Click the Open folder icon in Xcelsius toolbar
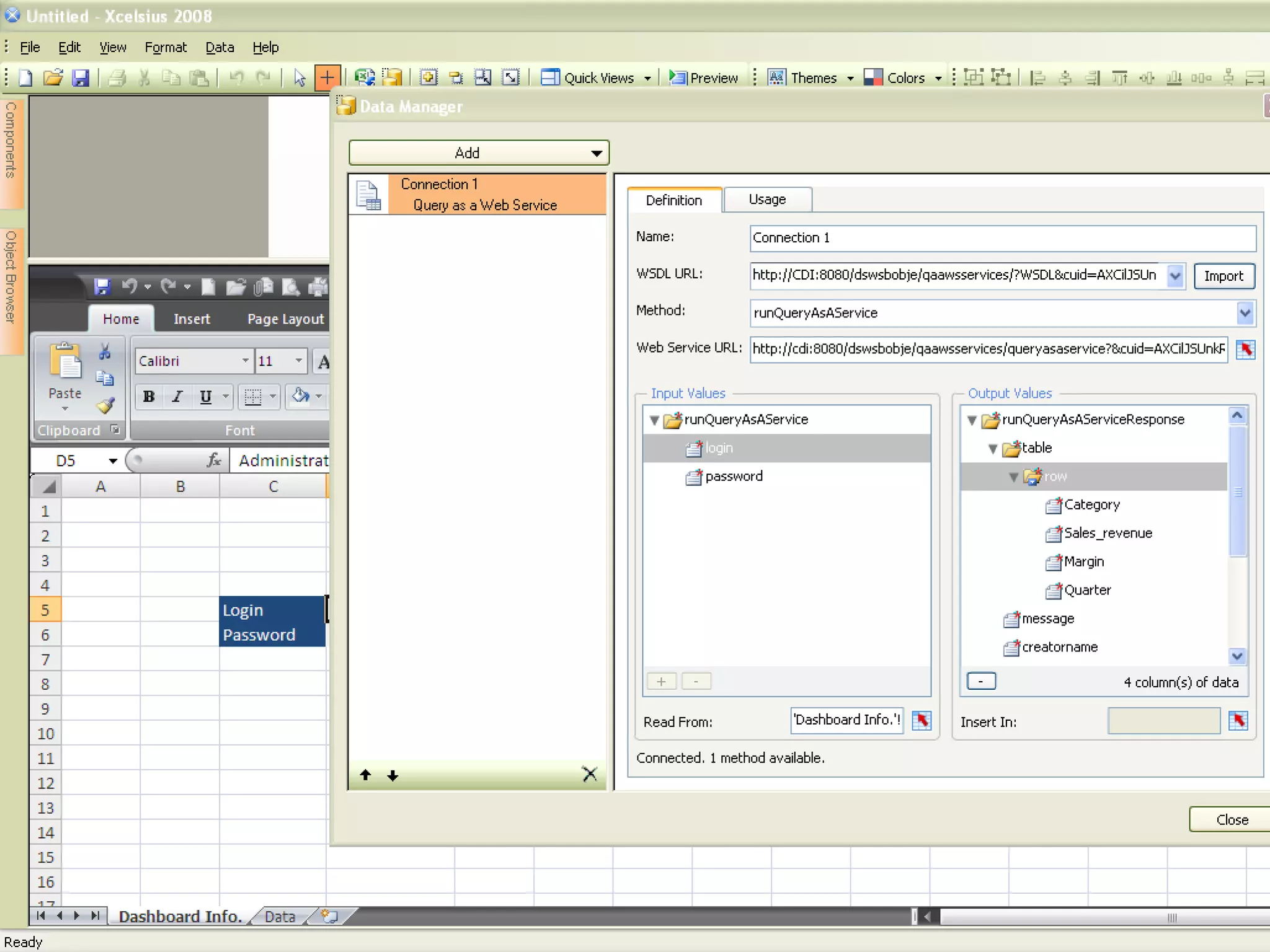This screenshot has width=1270, height=952. coord(53,77)
